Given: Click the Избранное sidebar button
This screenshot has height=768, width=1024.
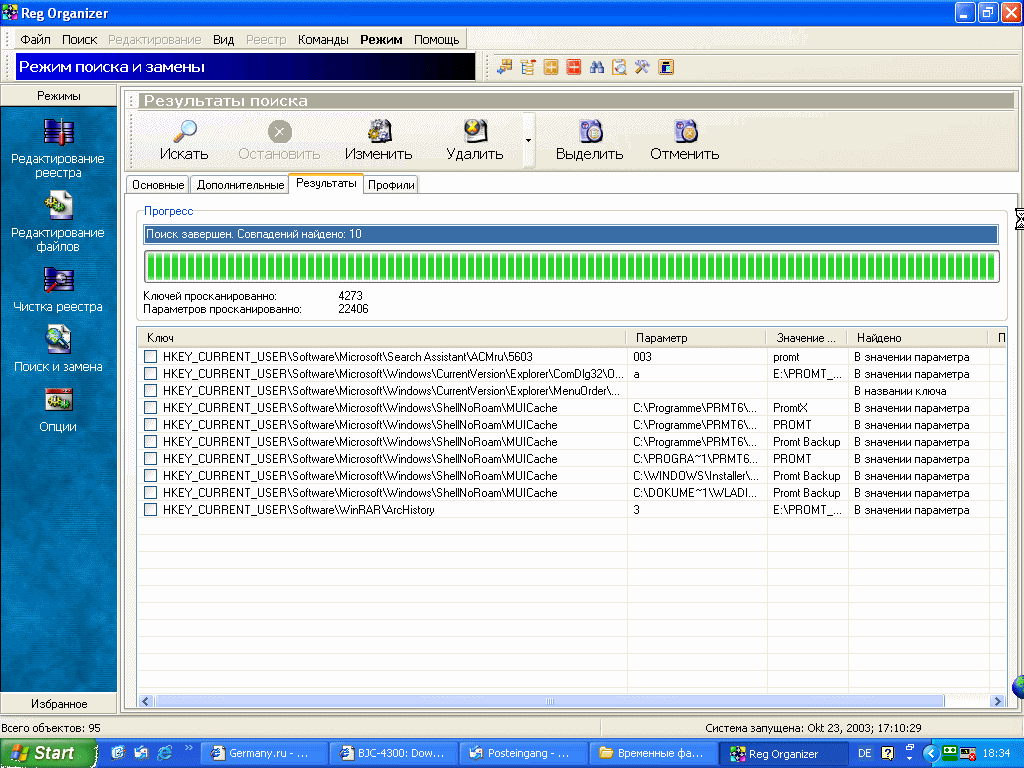Looking at the screenshot, I should point(59,703).
